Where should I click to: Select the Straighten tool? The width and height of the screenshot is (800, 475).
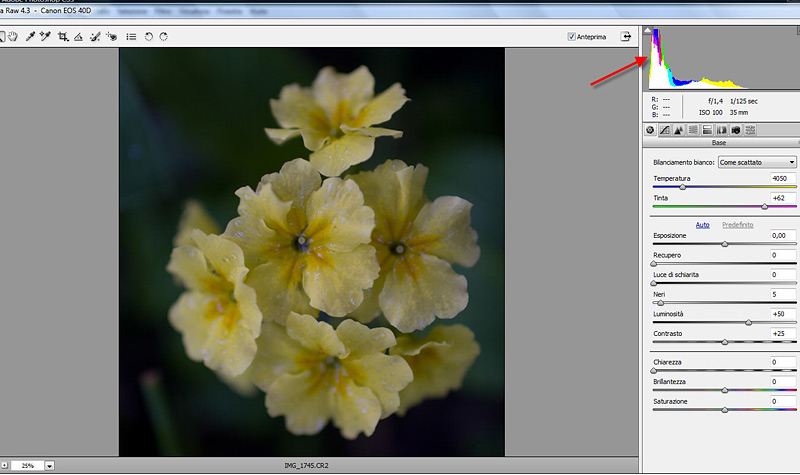(x=79, y=37)
